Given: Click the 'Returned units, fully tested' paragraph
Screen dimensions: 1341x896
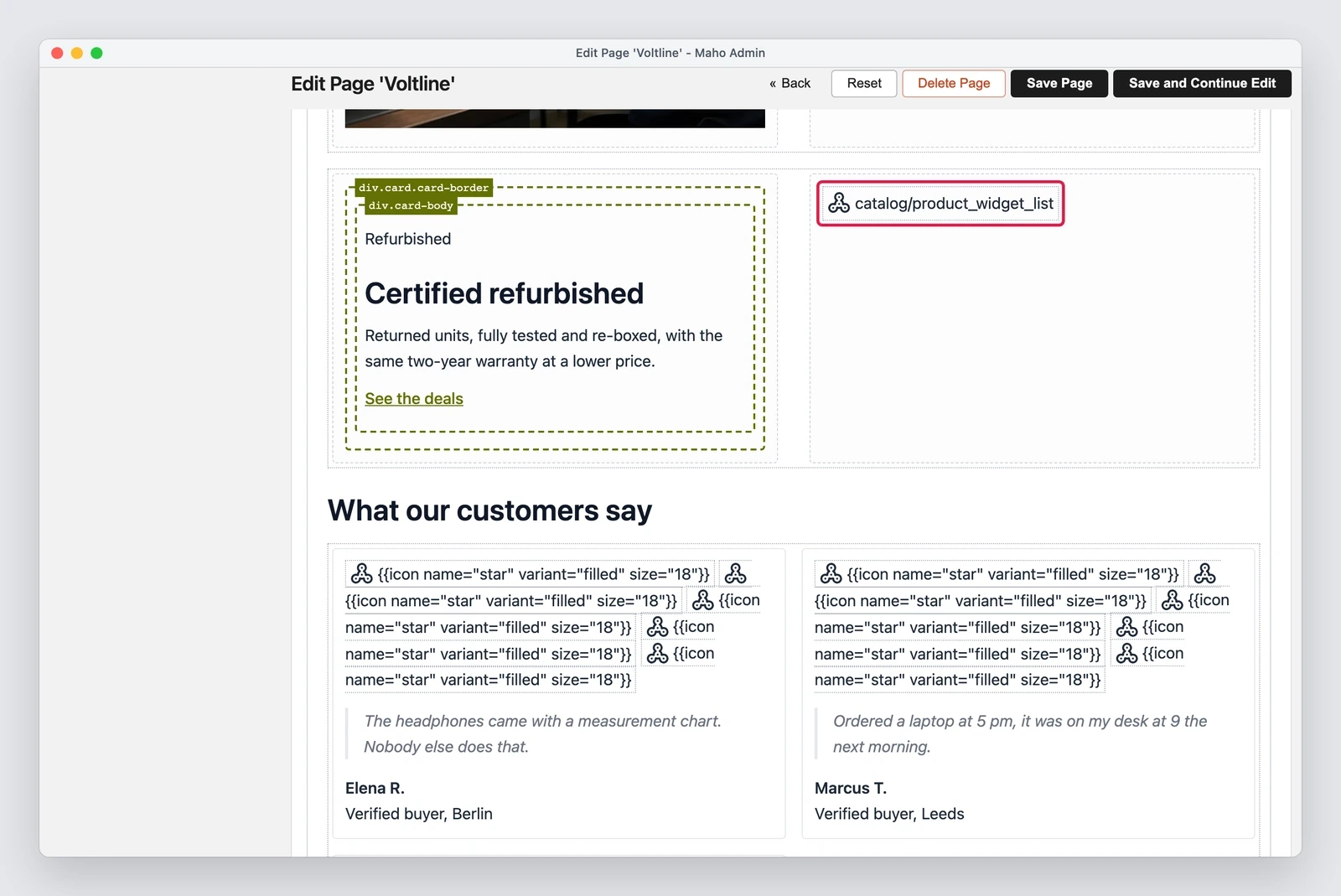Looking at the screenshot, I should [x=544, y=348].
